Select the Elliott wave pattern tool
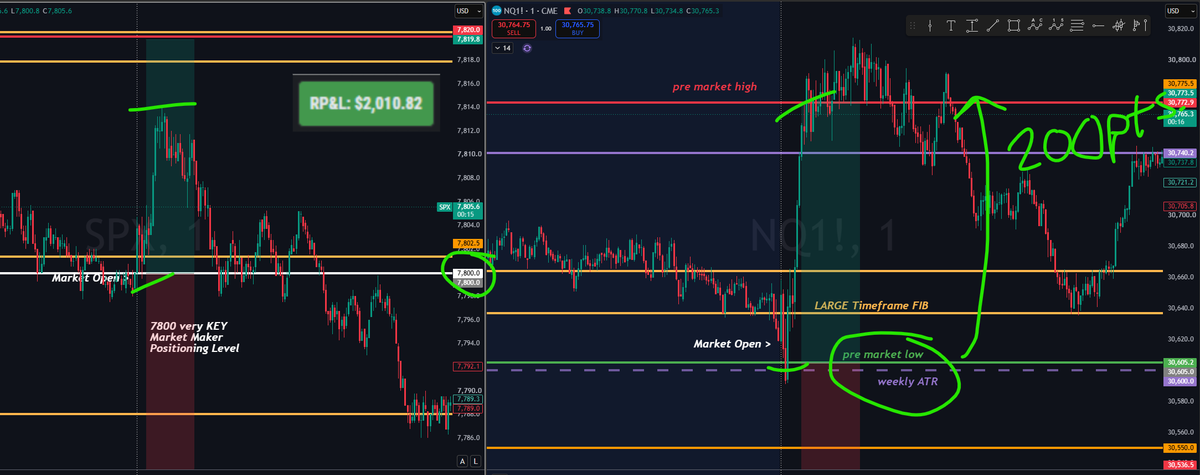Image resolution: width=1200 pixels, height=475 pixels. point(1056,26)
